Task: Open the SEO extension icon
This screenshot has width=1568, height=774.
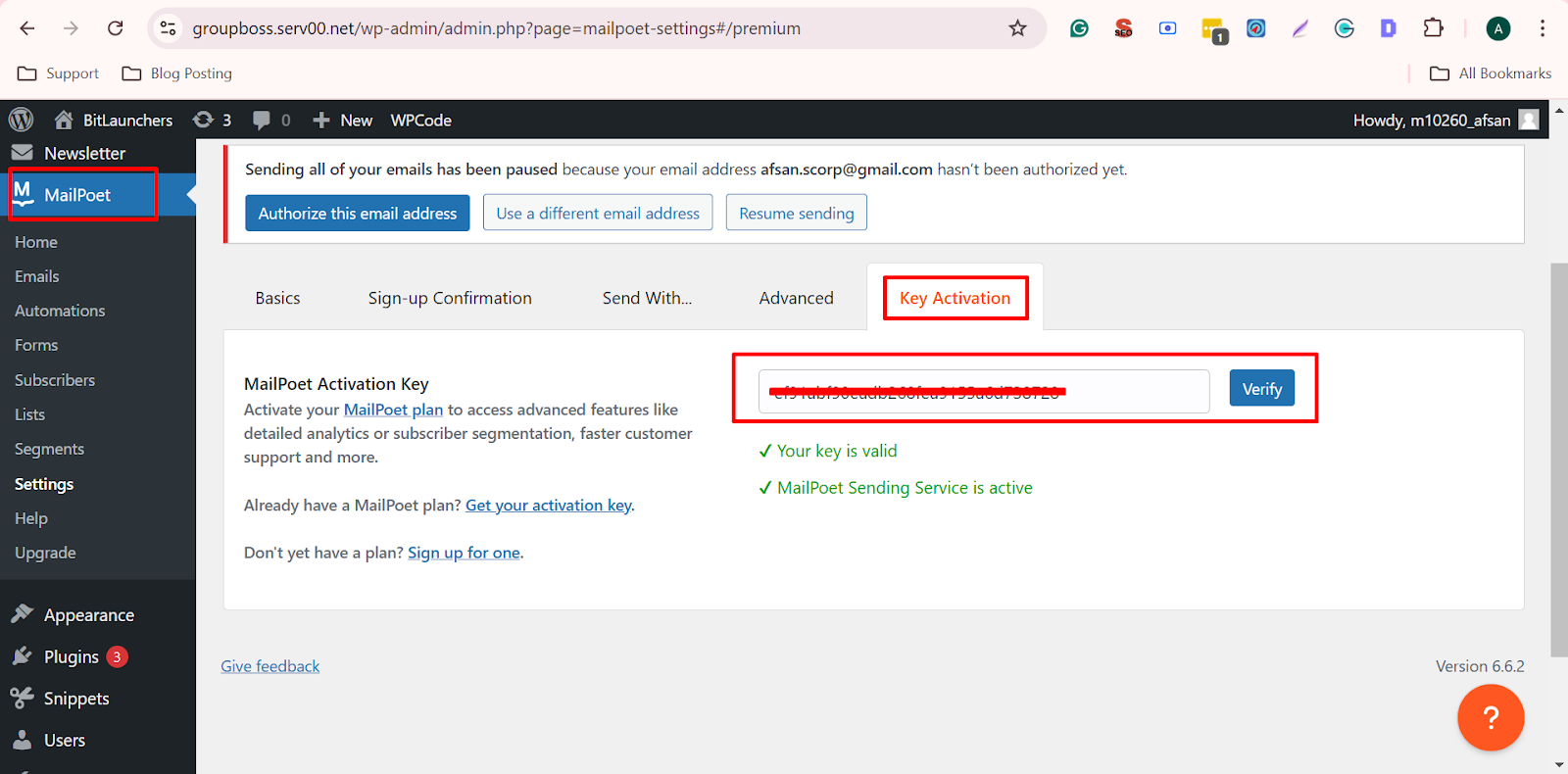Action: [x=1123, y=28]
